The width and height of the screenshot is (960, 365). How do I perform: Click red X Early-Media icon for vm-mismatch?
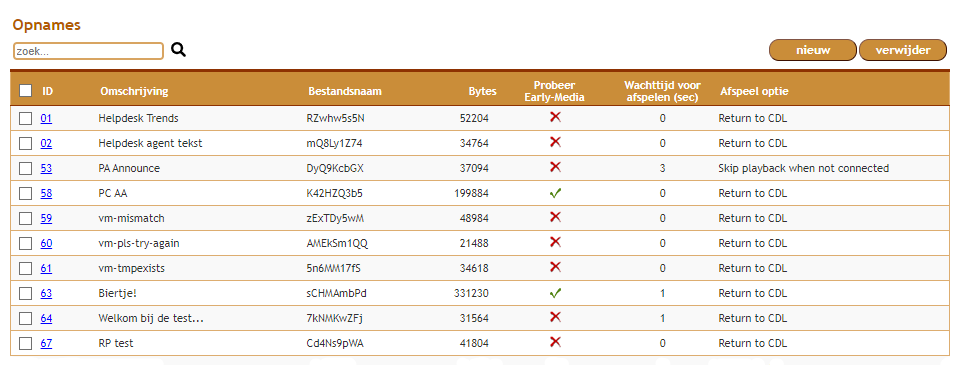click(x=555, y=217)
